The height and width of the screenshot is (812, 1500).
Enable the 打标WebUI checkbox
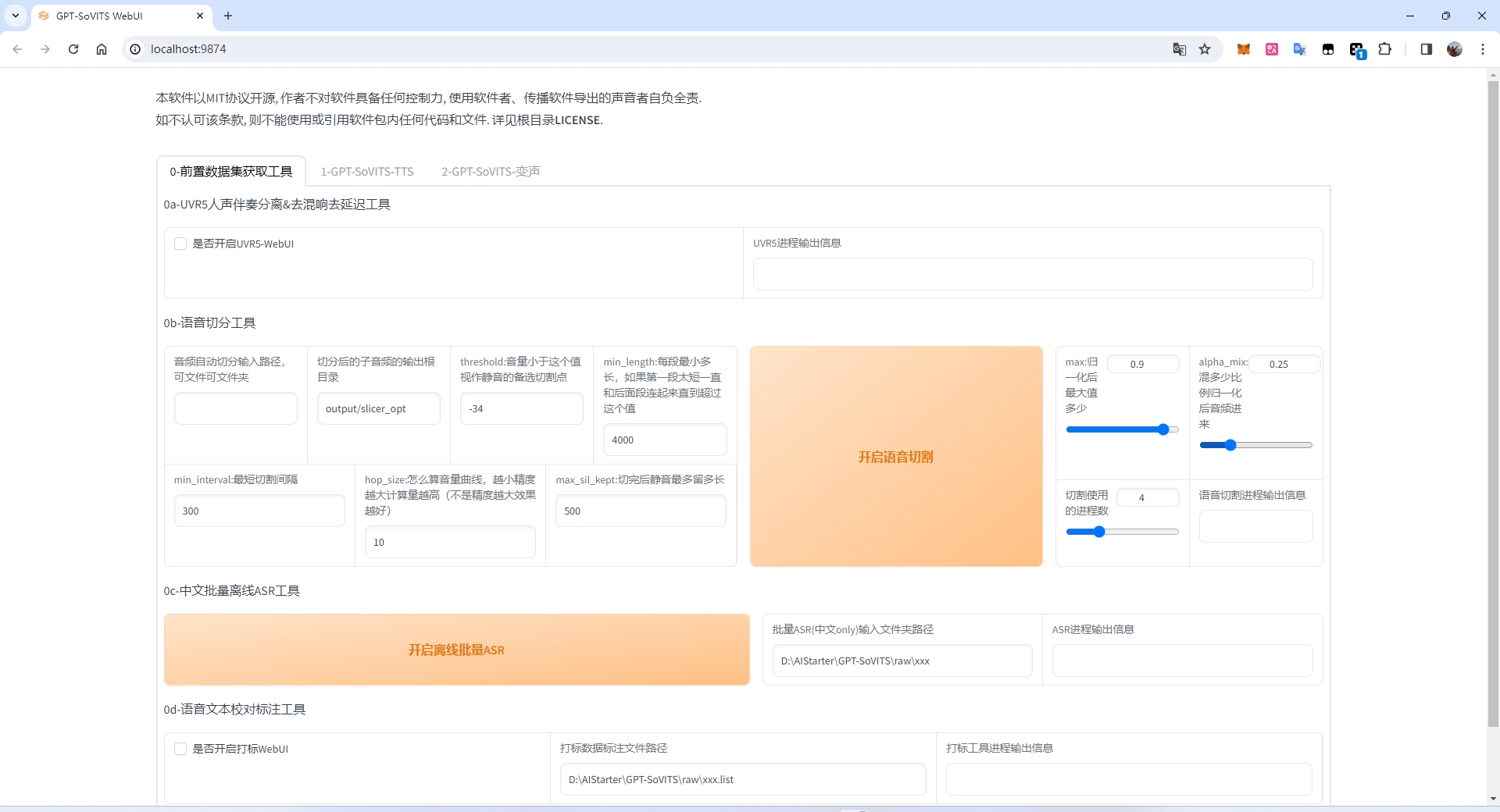coord(180,749)
